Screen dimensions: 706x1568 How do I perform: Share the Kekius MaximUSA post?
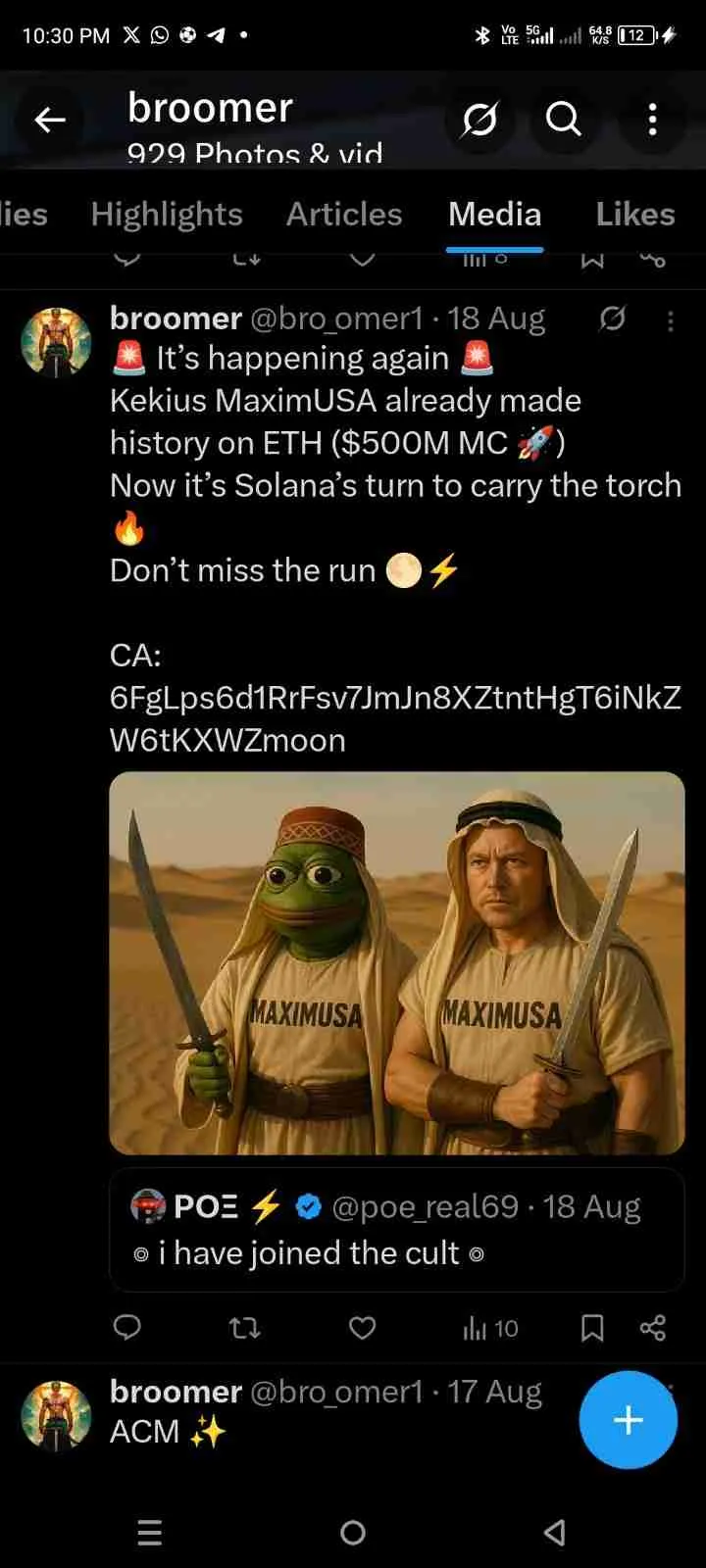(653, 1328)
